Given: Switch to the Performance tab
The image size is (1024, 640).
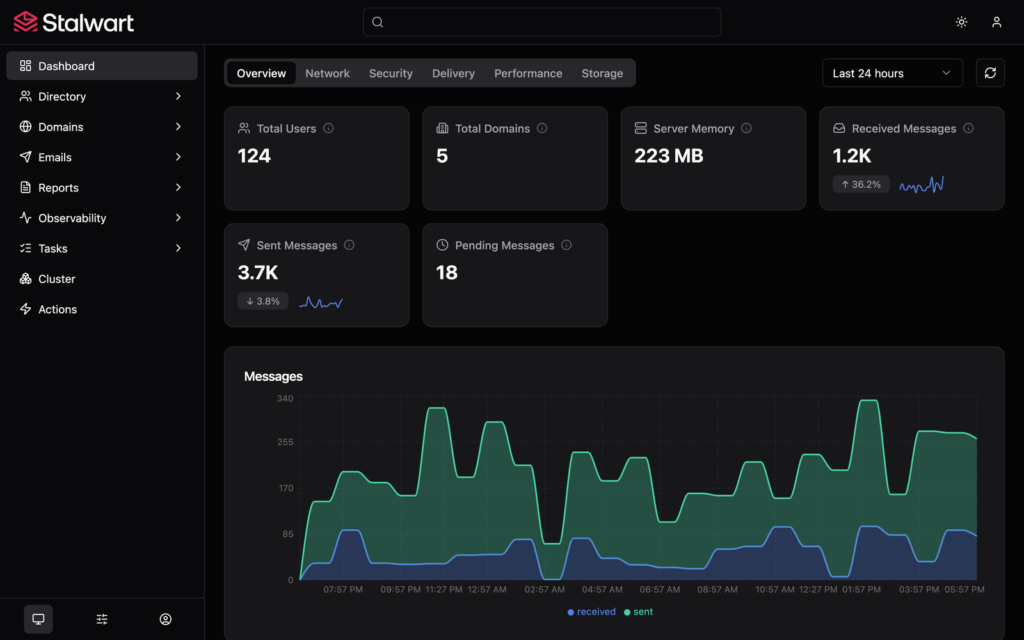Looking at the screenshot, I should coord(528,73).
